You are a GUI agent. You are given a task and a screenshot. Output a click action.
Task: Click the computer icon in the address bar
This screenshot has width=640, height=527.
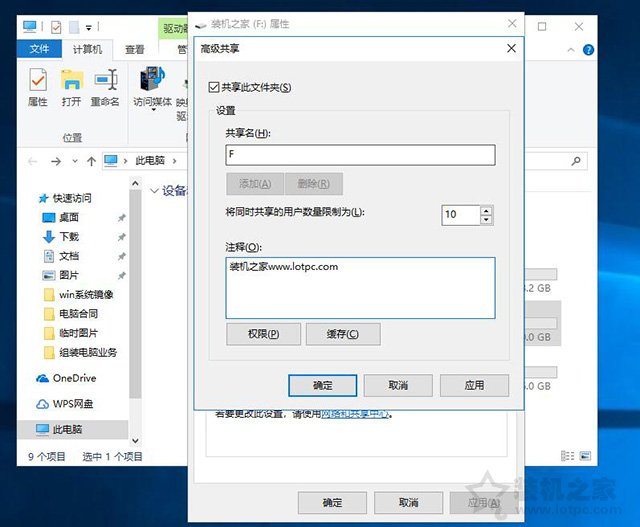point(111,160)
